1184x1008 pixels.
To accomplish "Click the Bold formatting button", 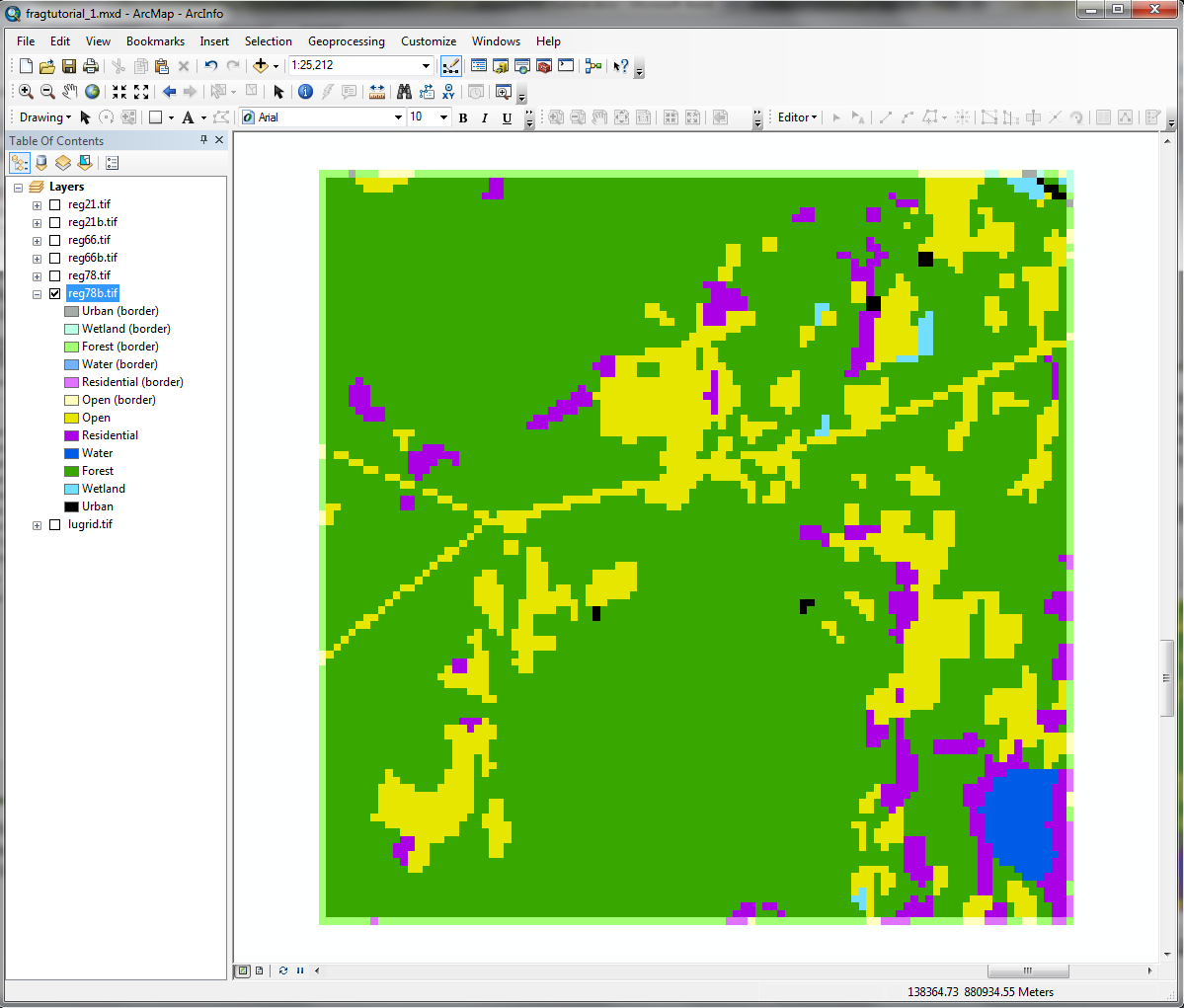I will [x=463, y=117].
